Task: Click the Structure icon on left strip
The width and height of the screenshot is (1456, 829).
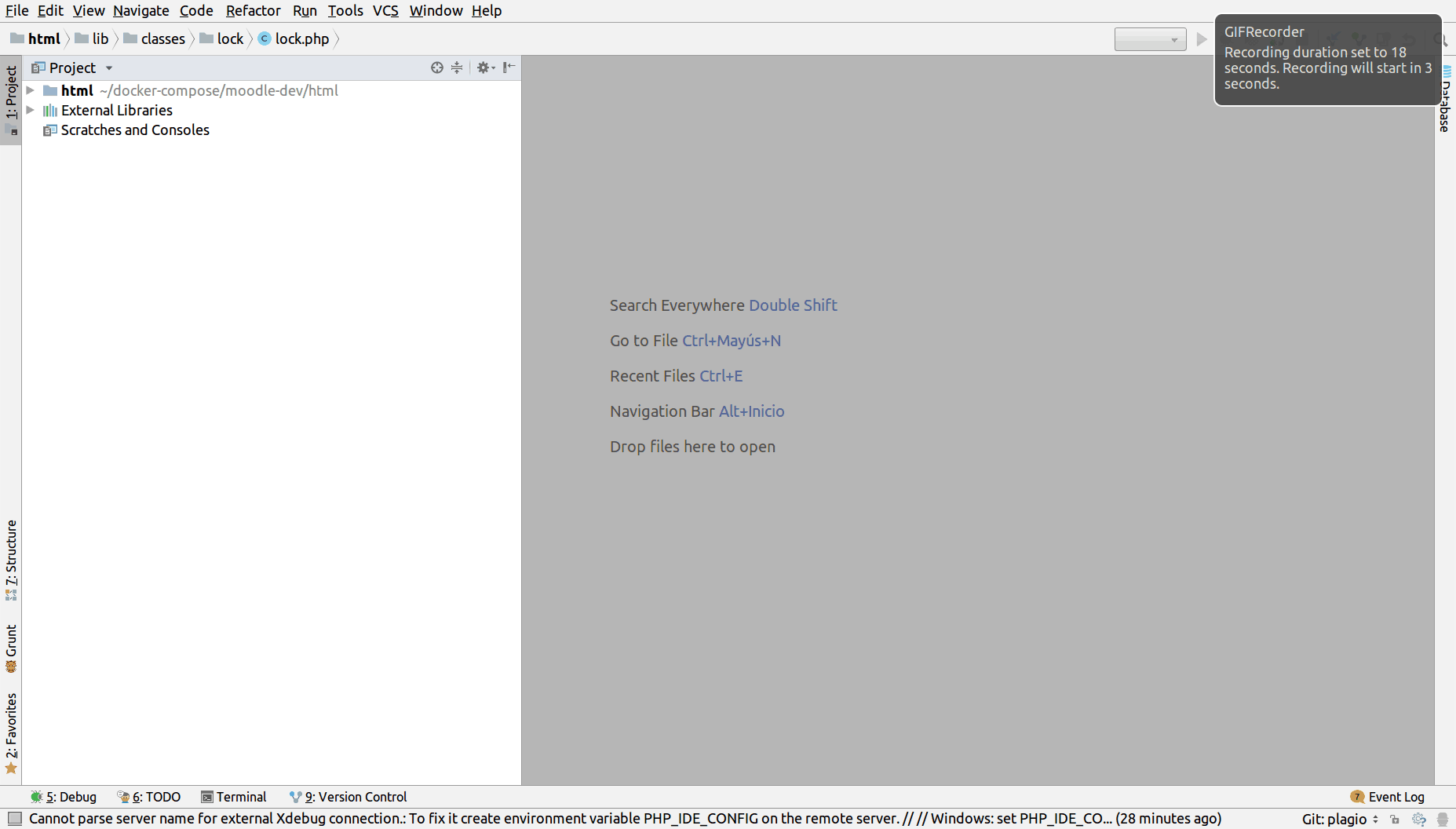Action: coord(11,596)
